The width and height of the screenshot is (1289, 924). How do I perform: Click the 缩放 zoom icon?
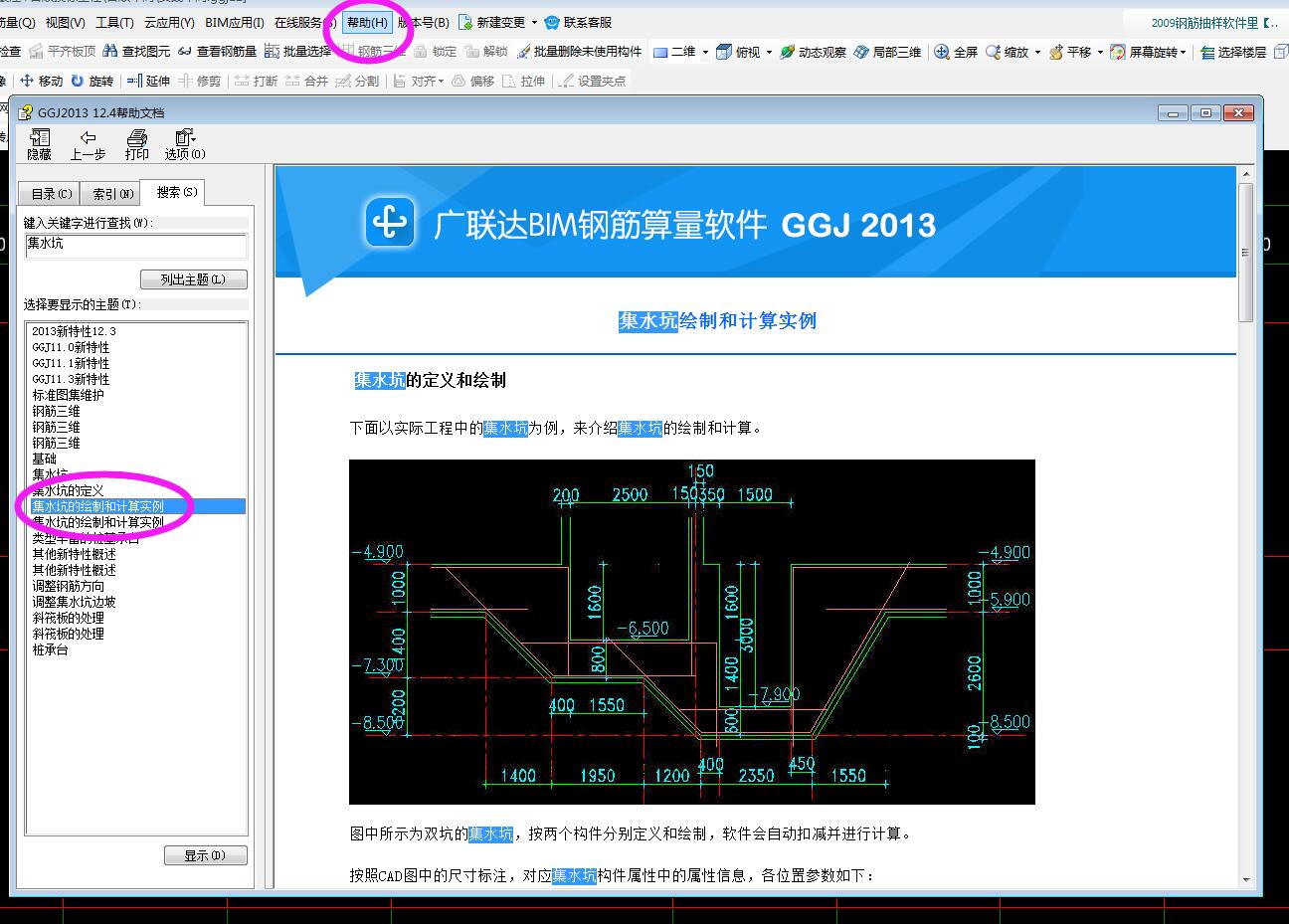click(993, 52)
